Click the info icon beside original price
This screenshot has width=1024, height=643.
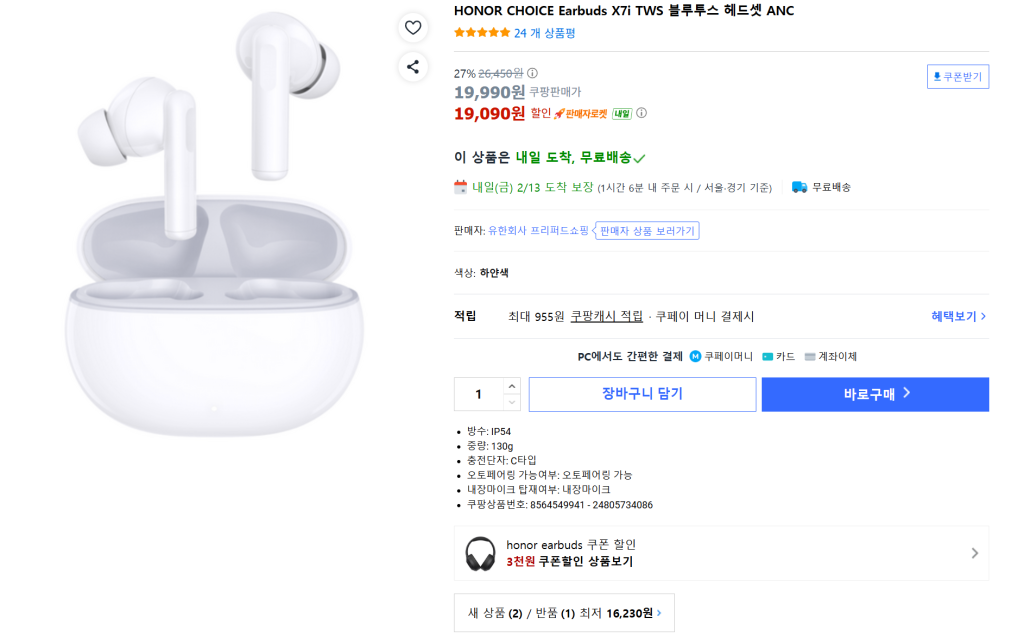click(x=532, y=73)
